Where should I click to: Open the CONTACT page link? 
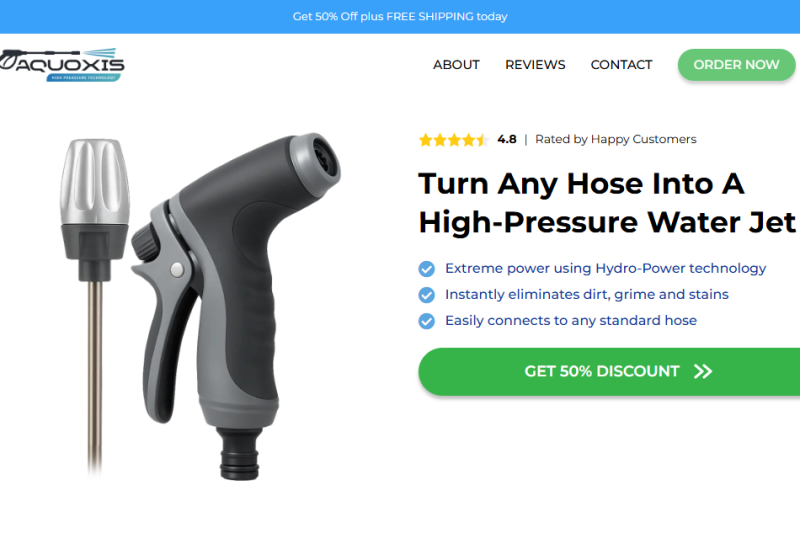click(x=621, y=65)
